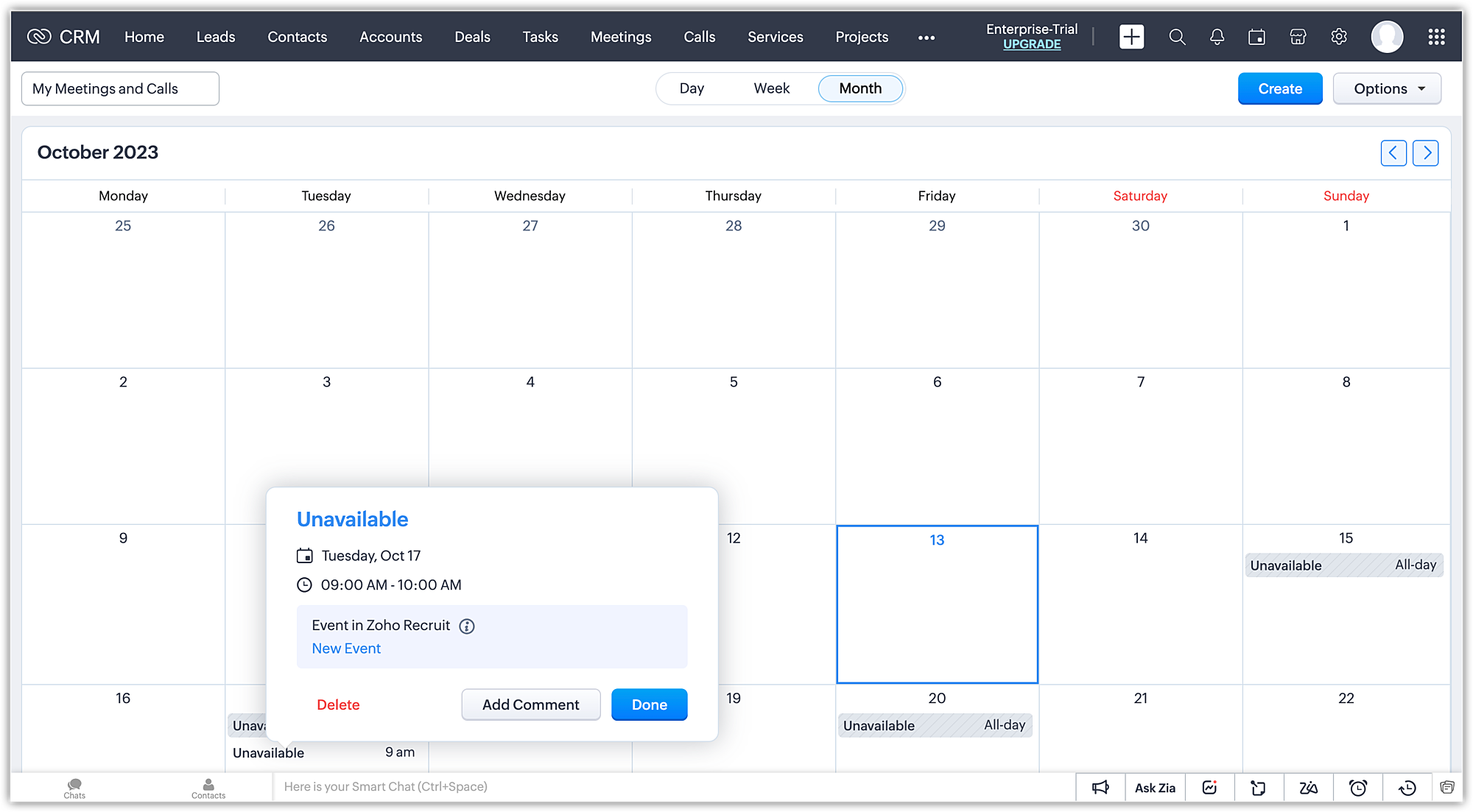The height and width of the screenshot is (812, 1473).
Task: Open the reminders alarm clock icon
Action: point(1358,788)
